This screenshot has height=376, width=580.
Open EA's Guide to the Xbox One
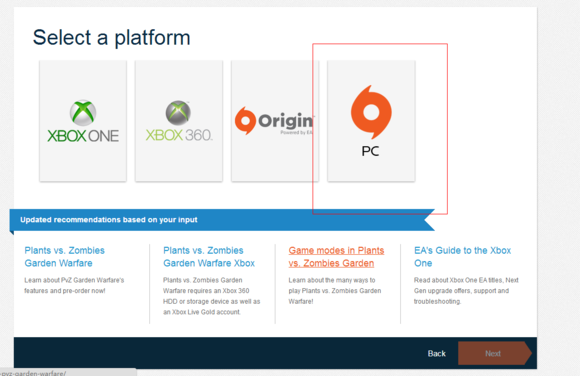pos(462,257)
